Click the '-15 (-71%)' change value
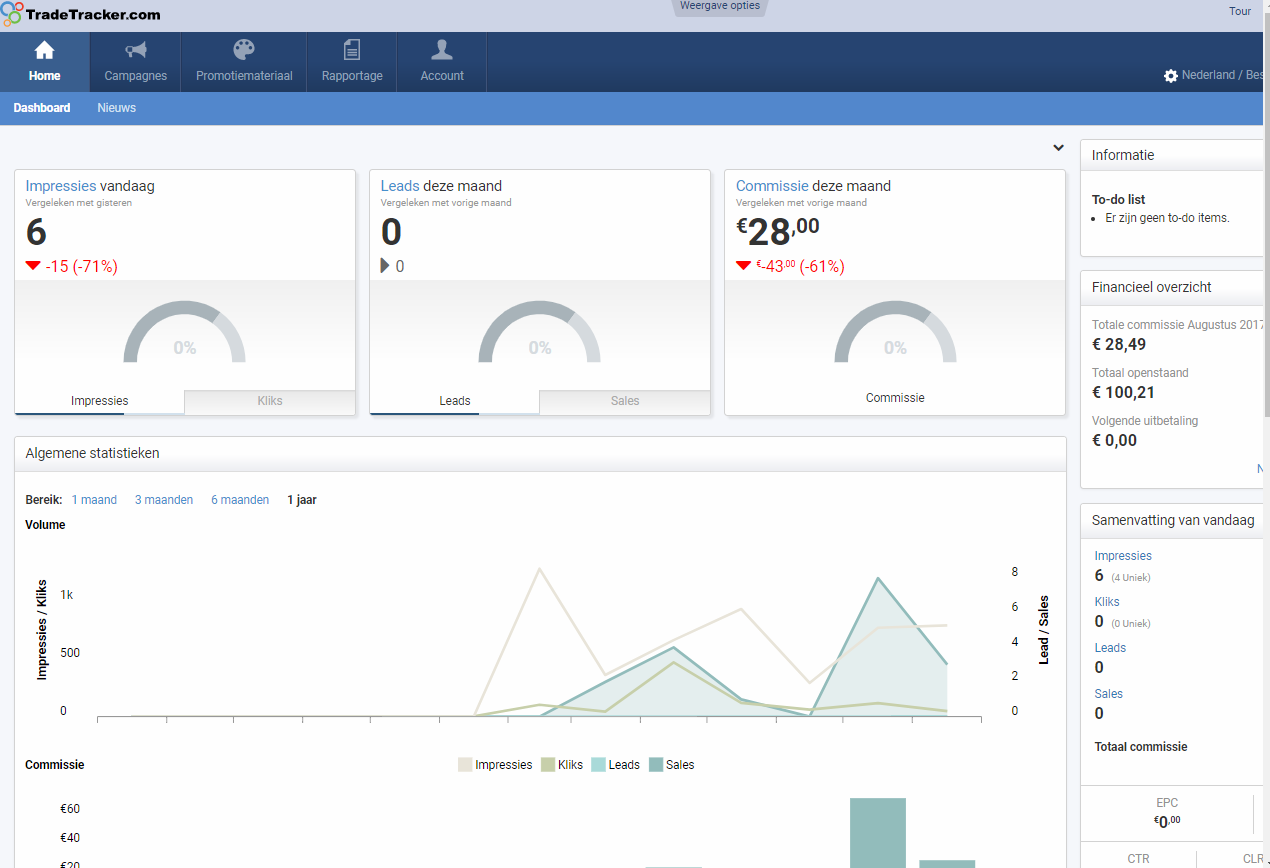 click(82, 266)
